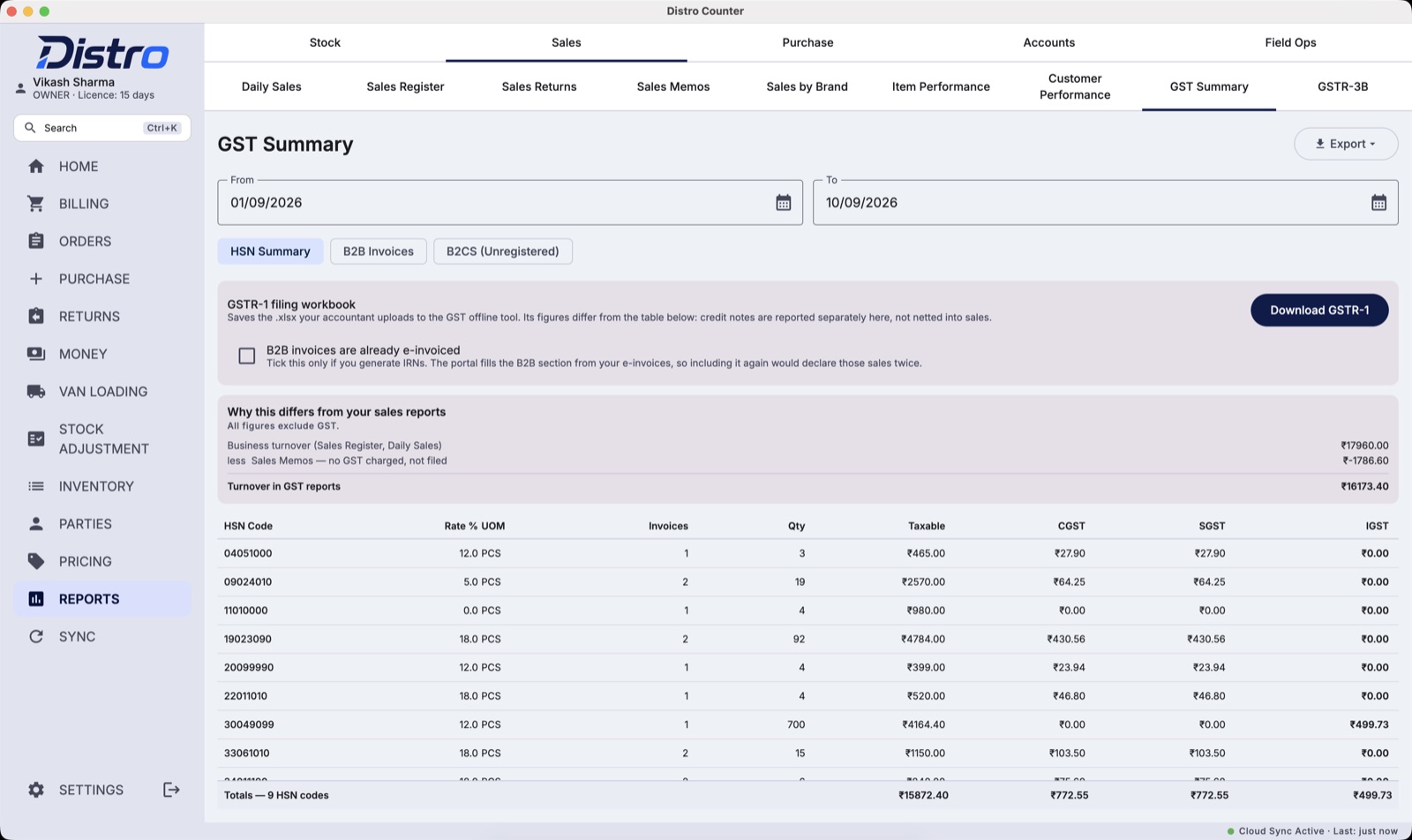This screenshot has width=1412, height=840.
Task: Click Download GSTR-1 button
Action: pos(1319,310)
